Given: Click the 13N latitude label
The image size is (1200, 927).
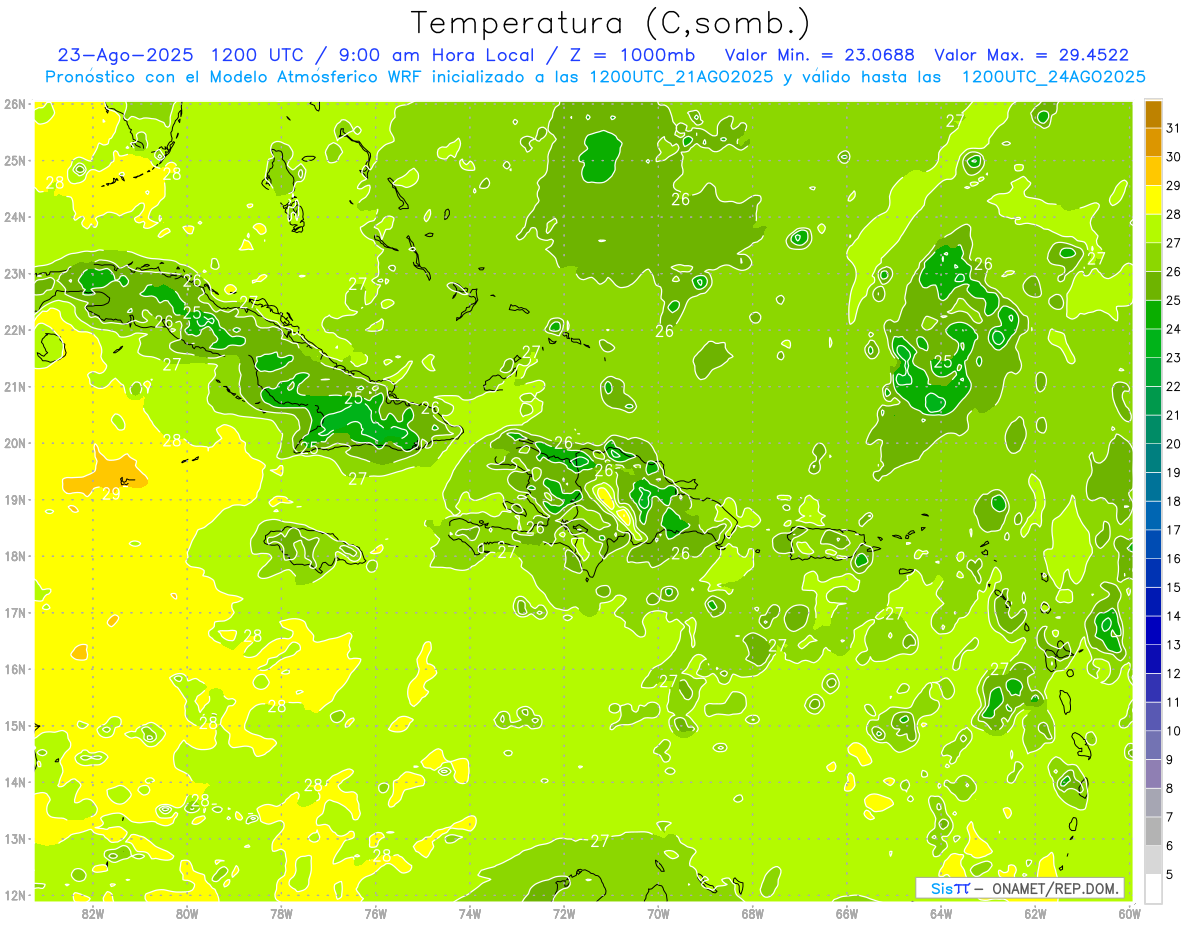Looking at the screenshot, I should (x=14, y=839).
